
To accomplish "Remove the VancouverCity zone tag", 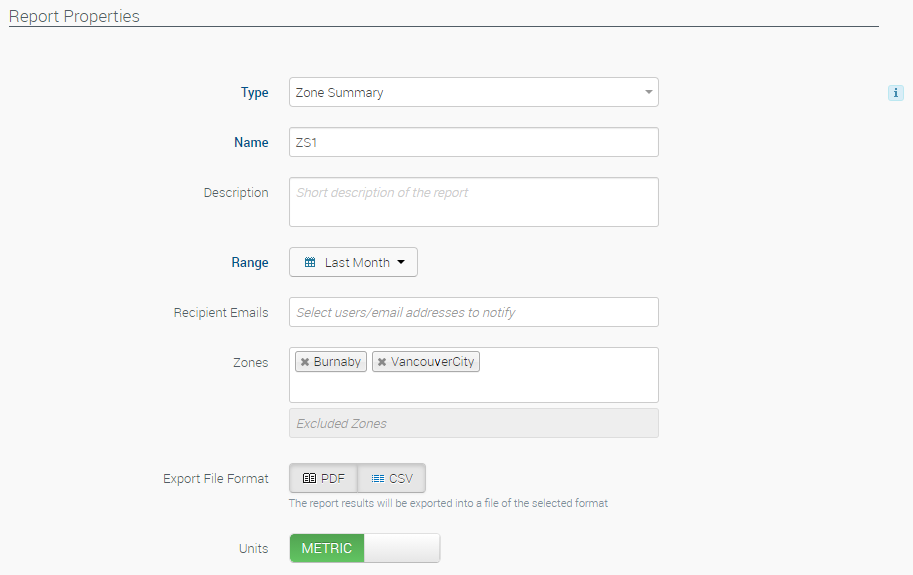I will [382, 362].
